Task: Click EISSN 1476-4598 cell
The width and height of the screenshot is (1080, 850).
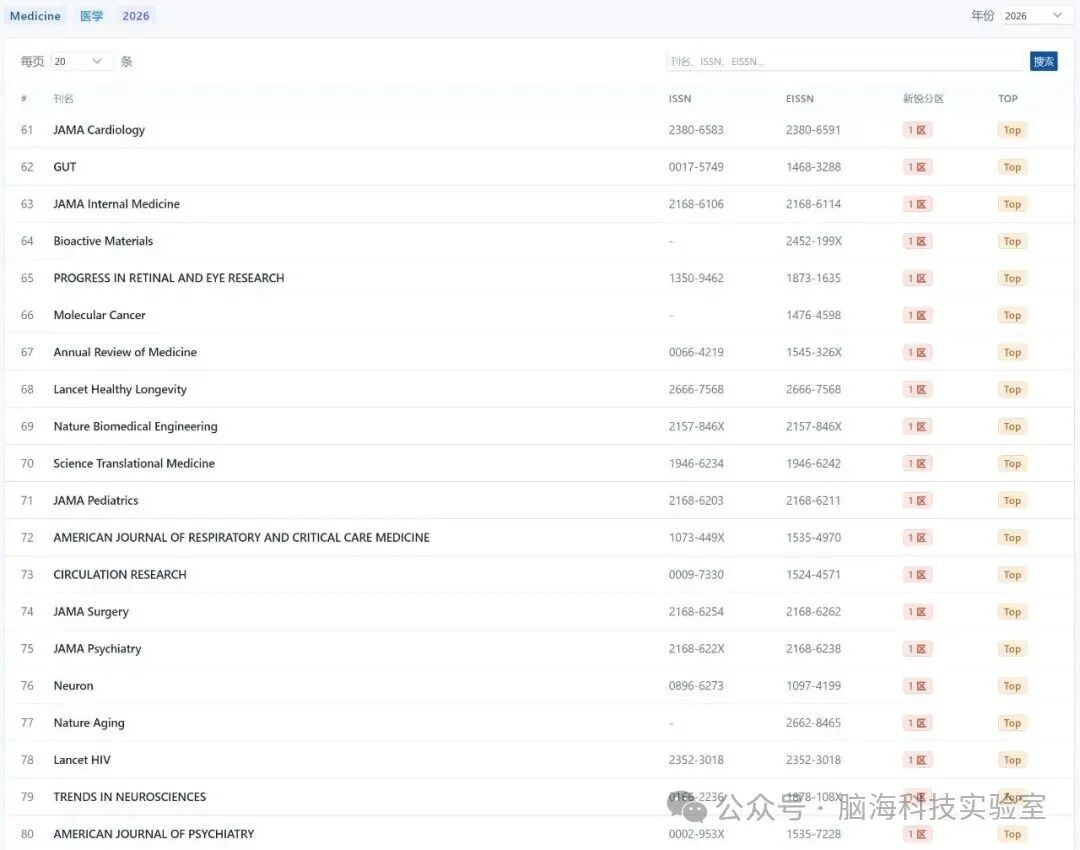Action: click(813, 315)
